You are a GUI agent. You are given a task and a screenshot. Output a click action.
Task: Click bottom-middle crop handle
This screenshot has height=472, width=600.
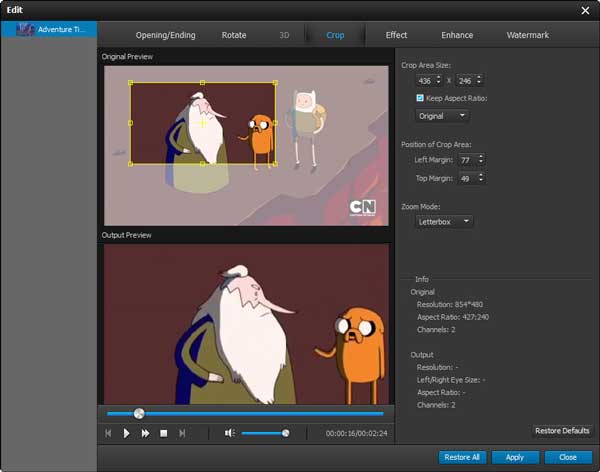[202, 164]
